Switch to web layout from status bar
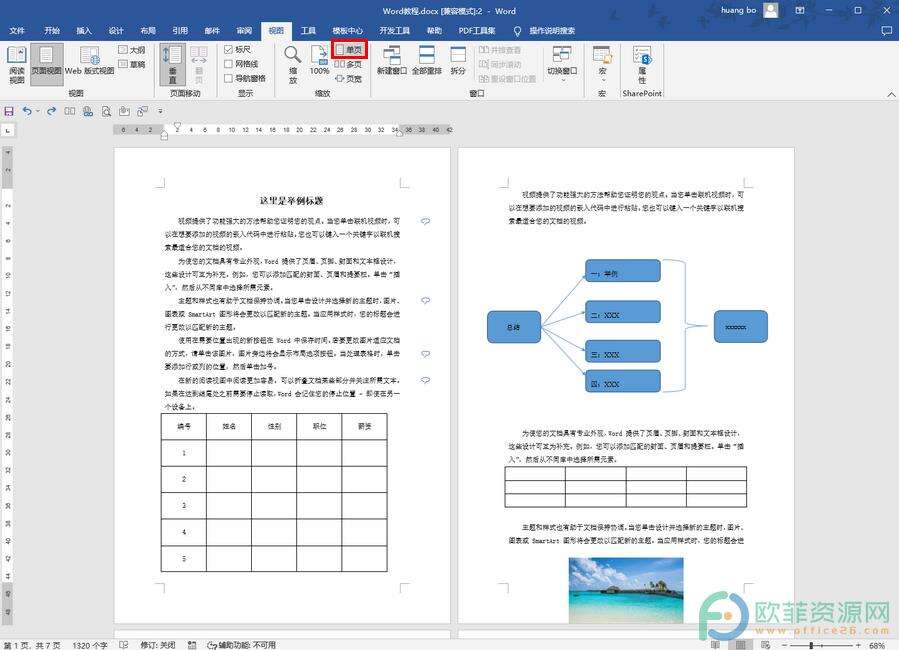The image size is (899, 650). coord(765,645)
